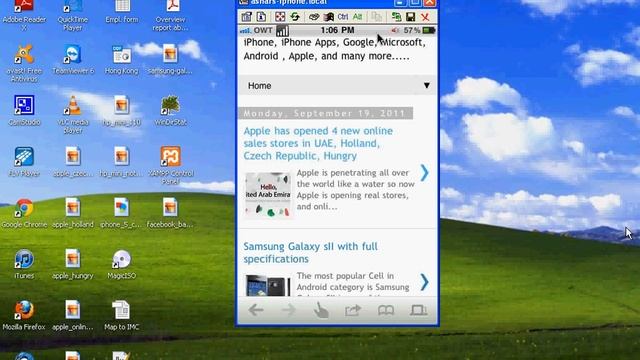Select CamStudio desktop shortcut
640x360 pixels.
pyautogui.click(x=24, y=110)
